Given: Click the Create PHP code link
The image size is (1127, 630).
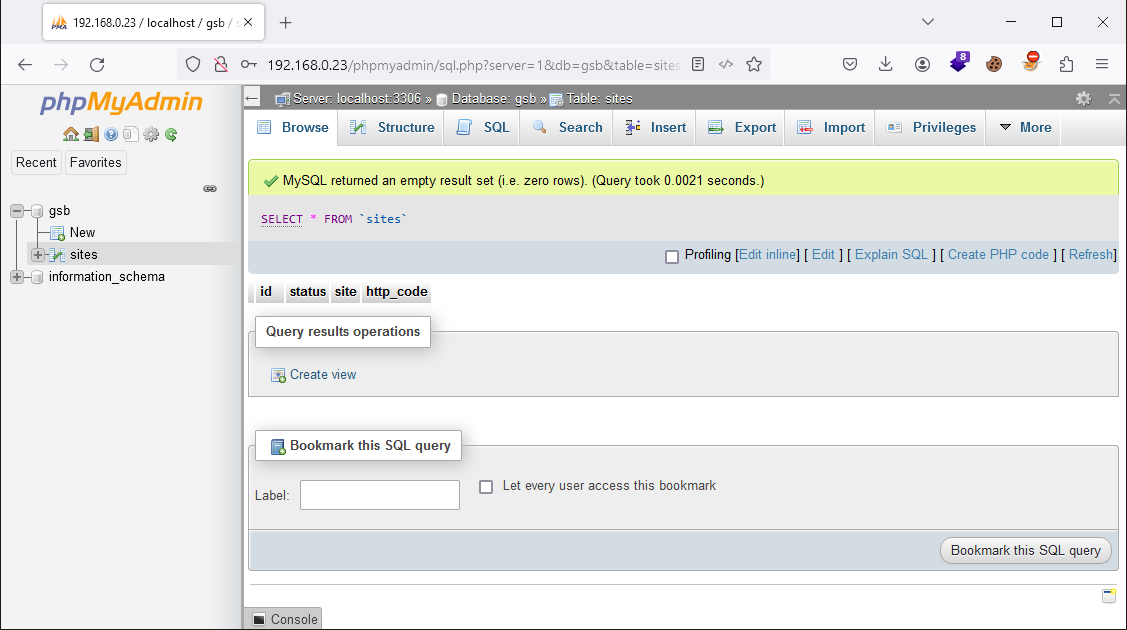Looking at the screenshot, I should pos(998,254).
